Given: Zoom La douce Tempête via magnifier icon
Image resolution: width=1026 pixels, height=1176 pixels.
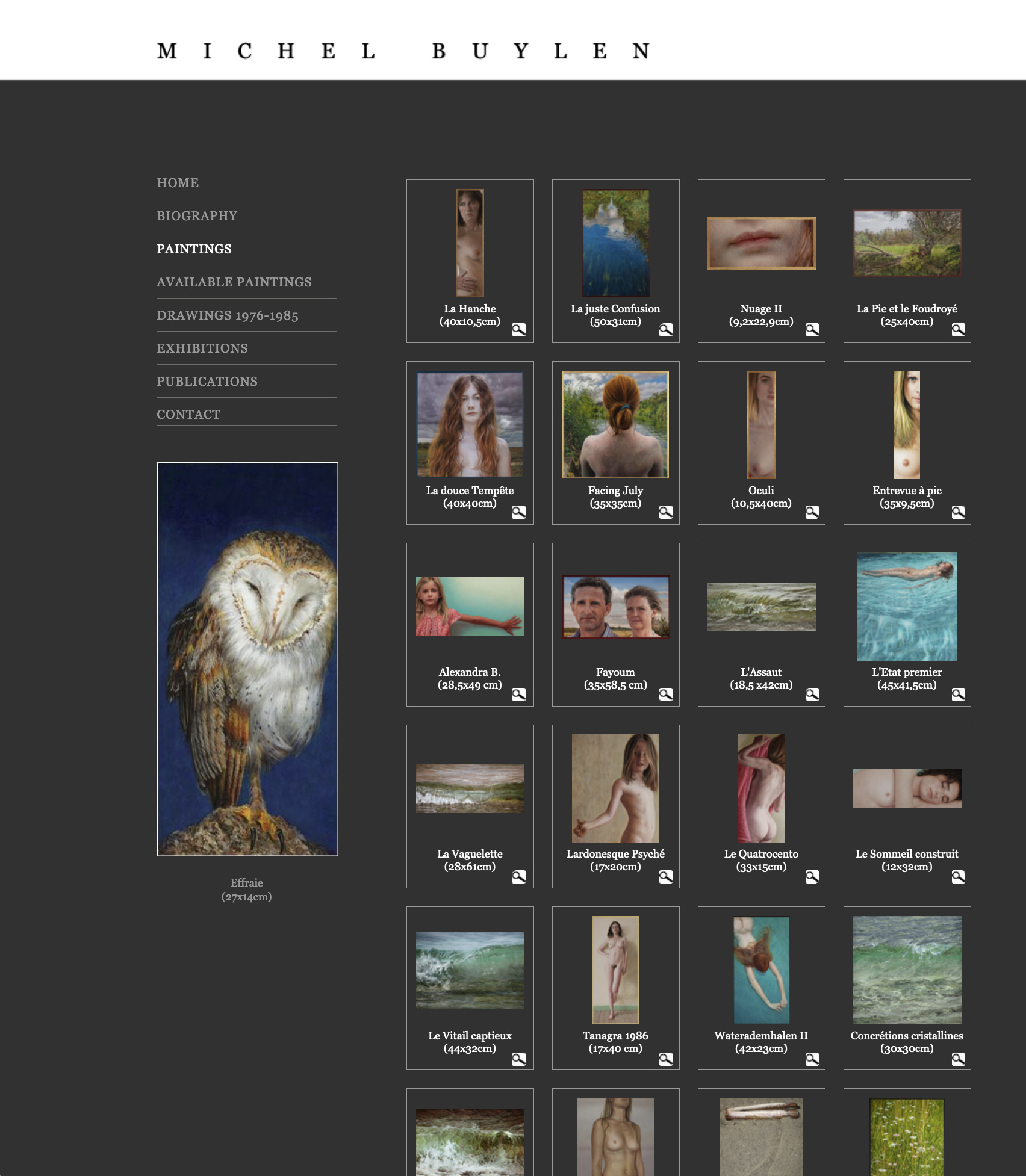Looking at the screenshot, I should (518, 512).
